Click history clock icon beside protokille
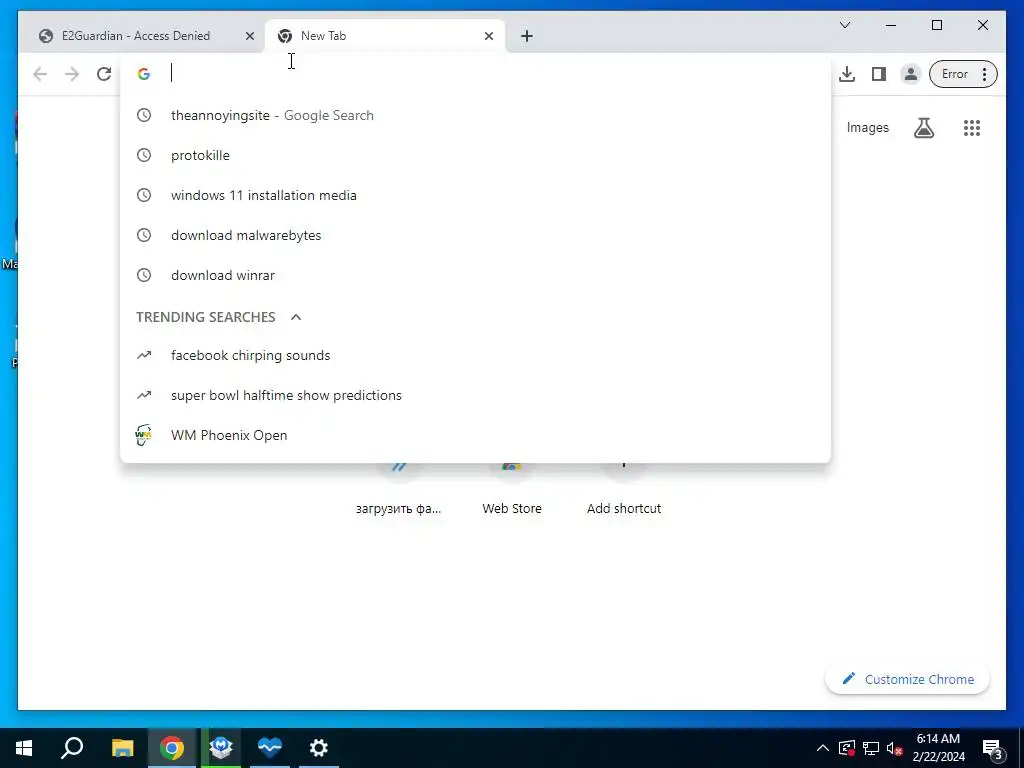The image size is (1024, 768). click(144, 155)
